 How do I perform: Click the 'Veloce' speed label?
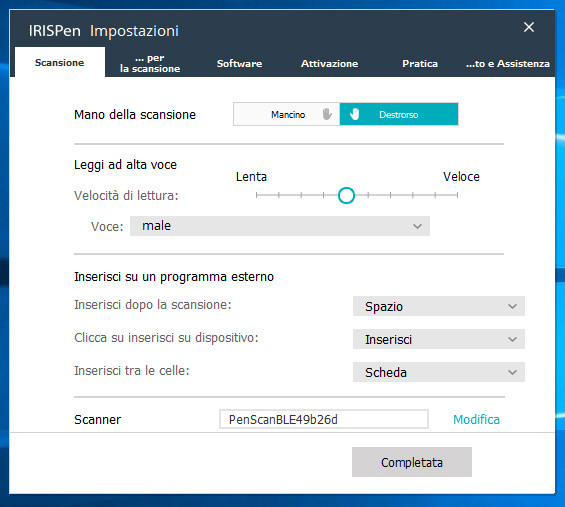(461, 177)
